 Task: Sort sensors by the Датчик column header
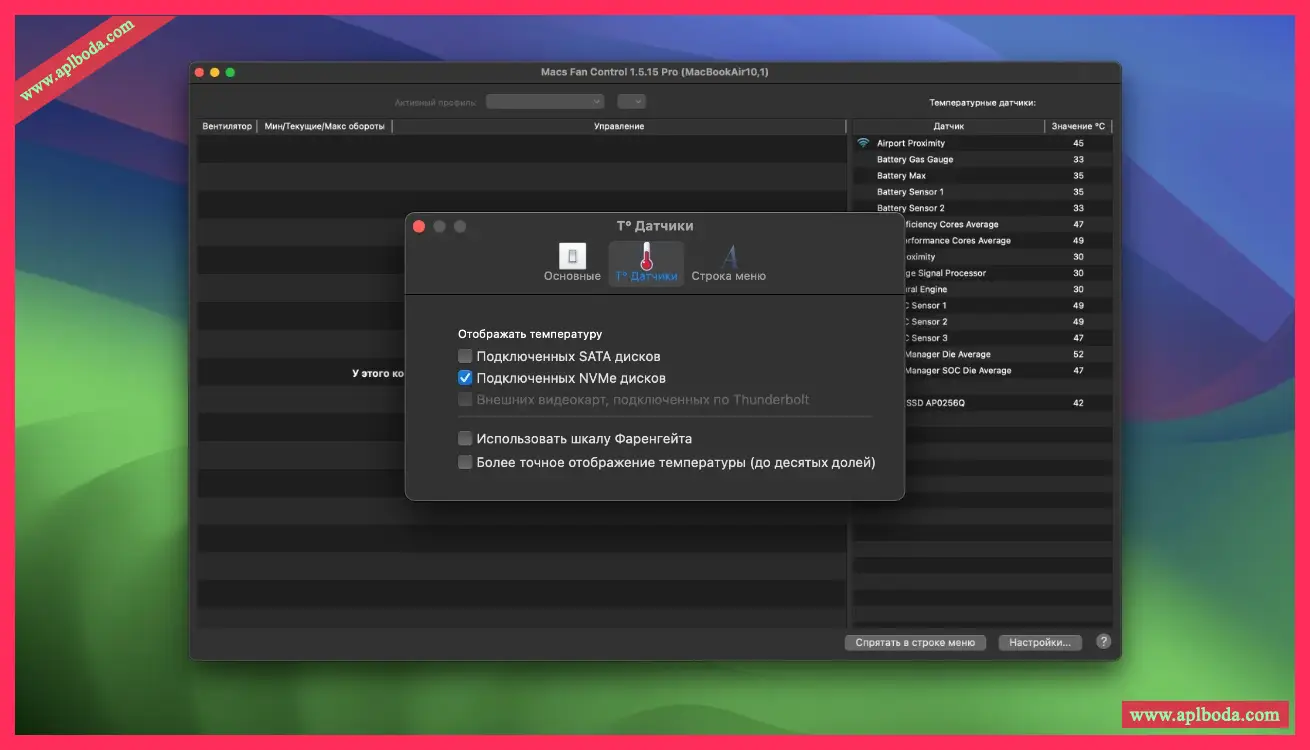click(948, 126)
